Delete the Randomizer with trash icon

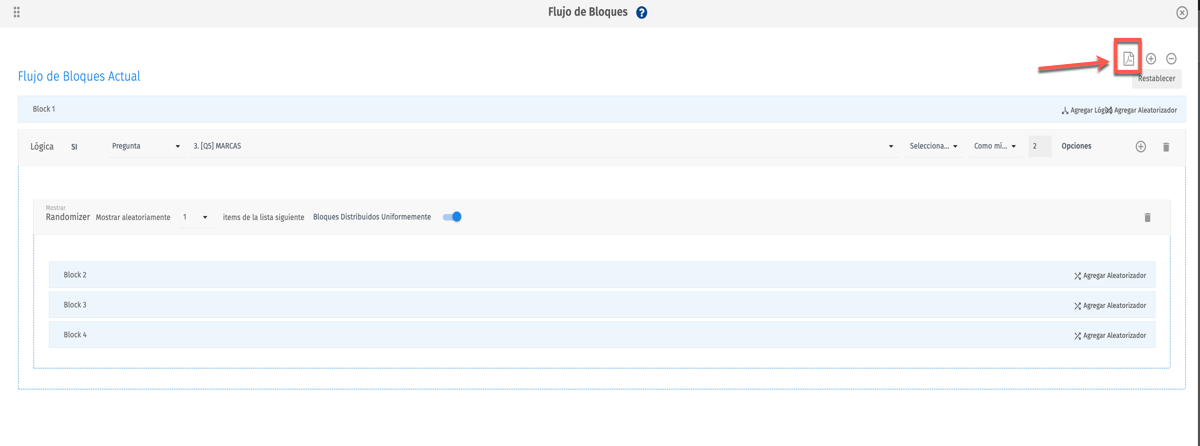pos(1147,217)
